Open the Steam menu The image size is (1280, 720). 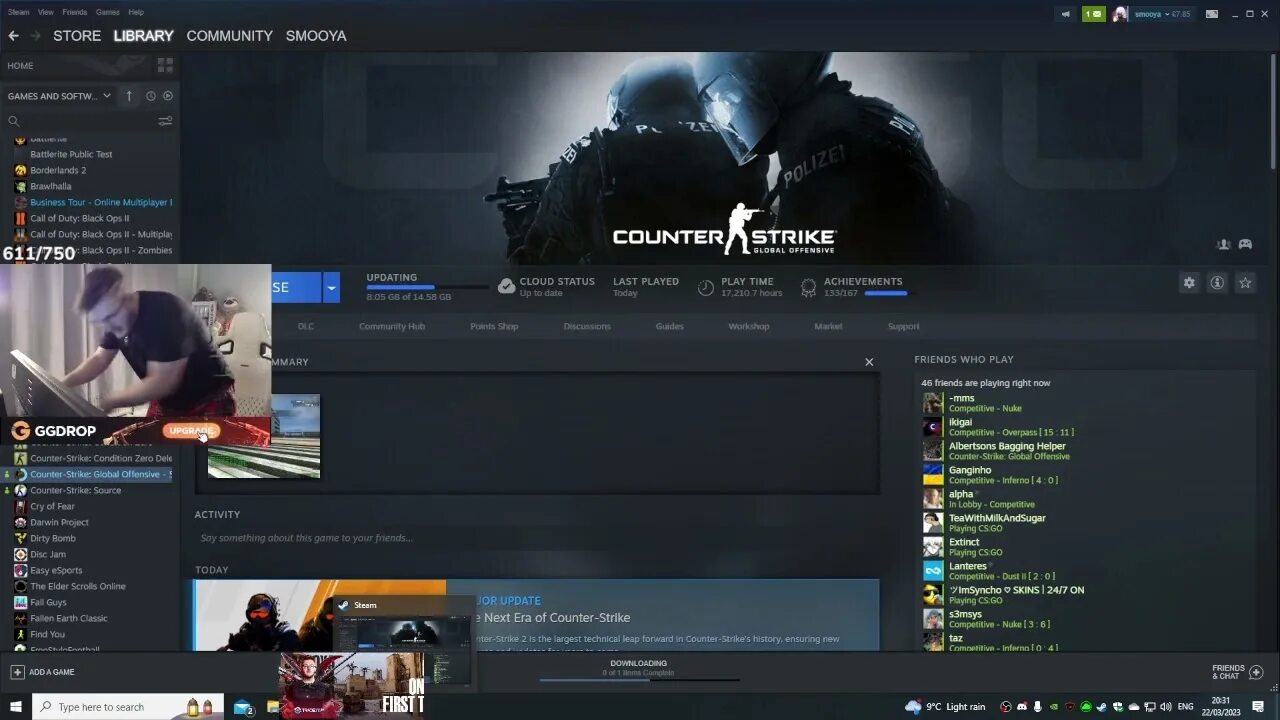click(18, 12)
